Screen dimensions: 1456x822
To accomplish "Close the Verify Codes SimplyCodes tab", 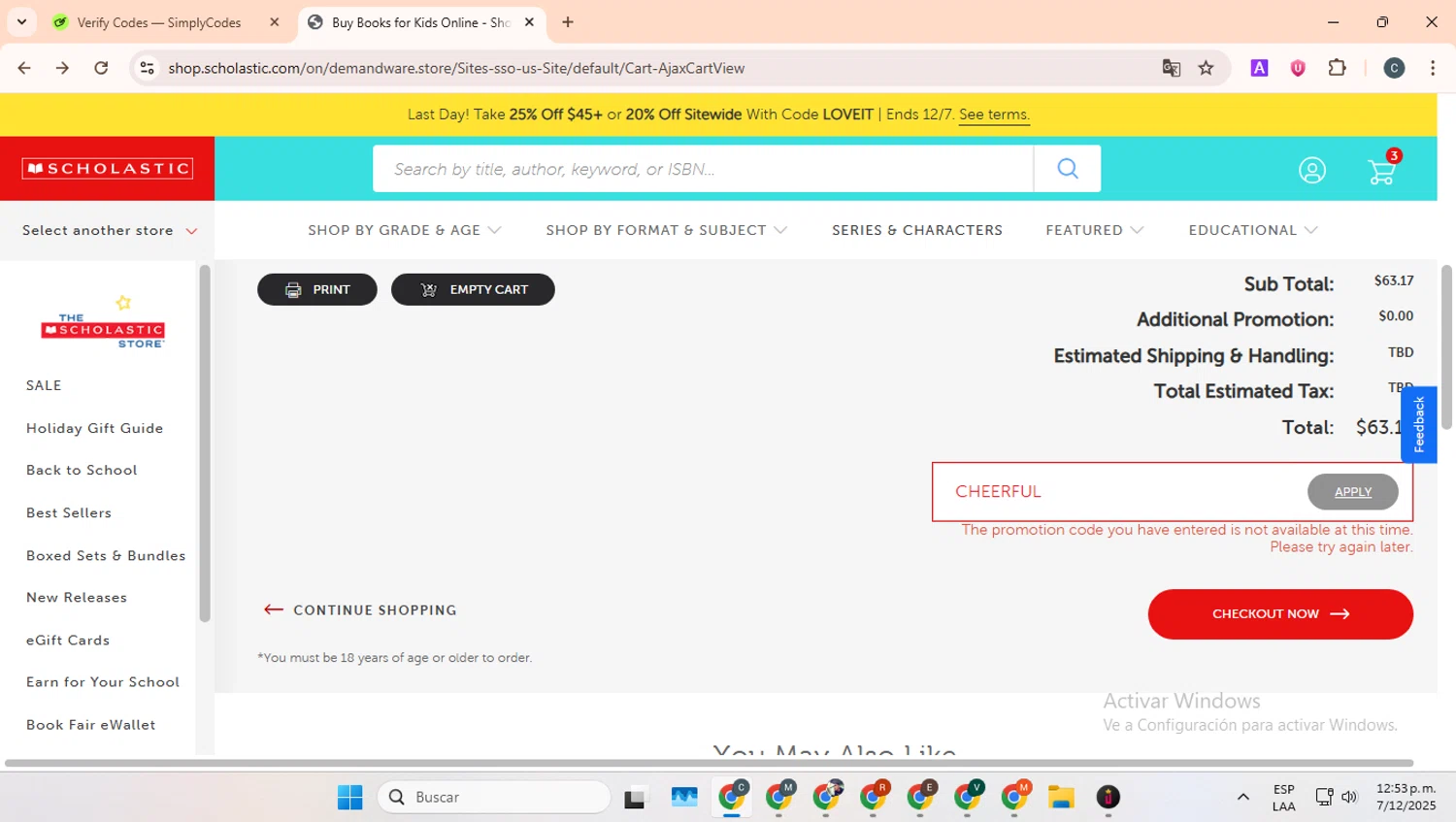I will click(275, 22).
